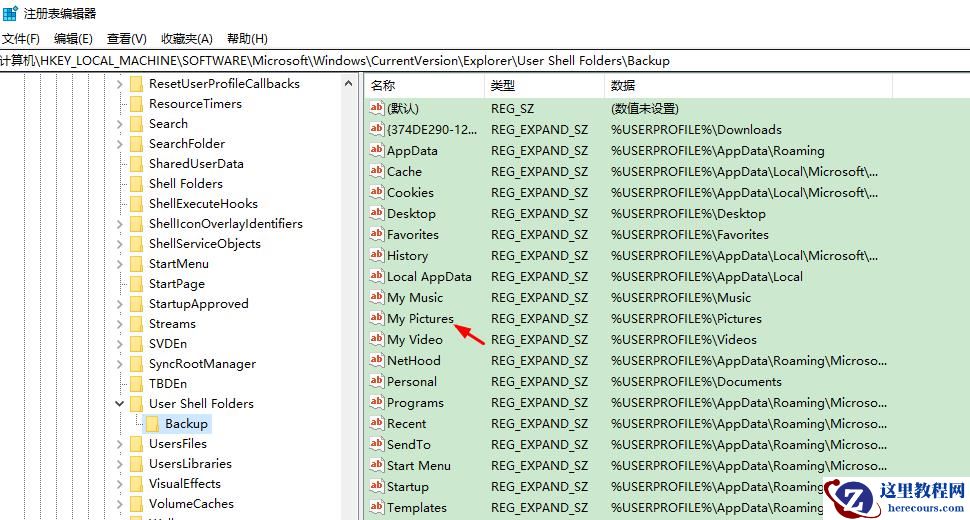Viewport: 970px width, 520px height.
Task: Click the string icon for AppData
Action: click(377, 150)
